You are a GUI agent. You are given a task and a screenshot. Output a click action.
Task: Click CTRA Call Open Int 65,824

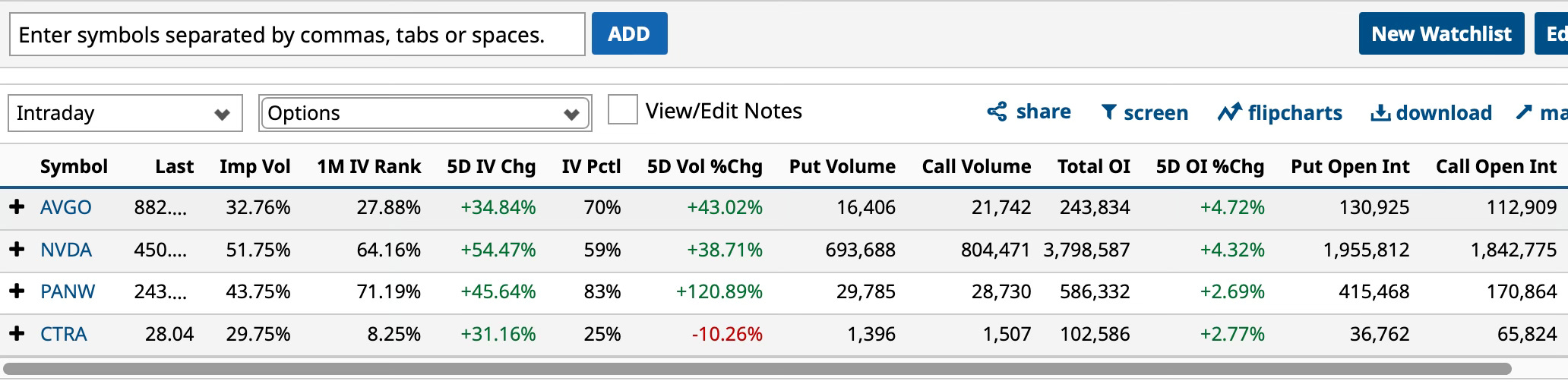coord(1527,334)
